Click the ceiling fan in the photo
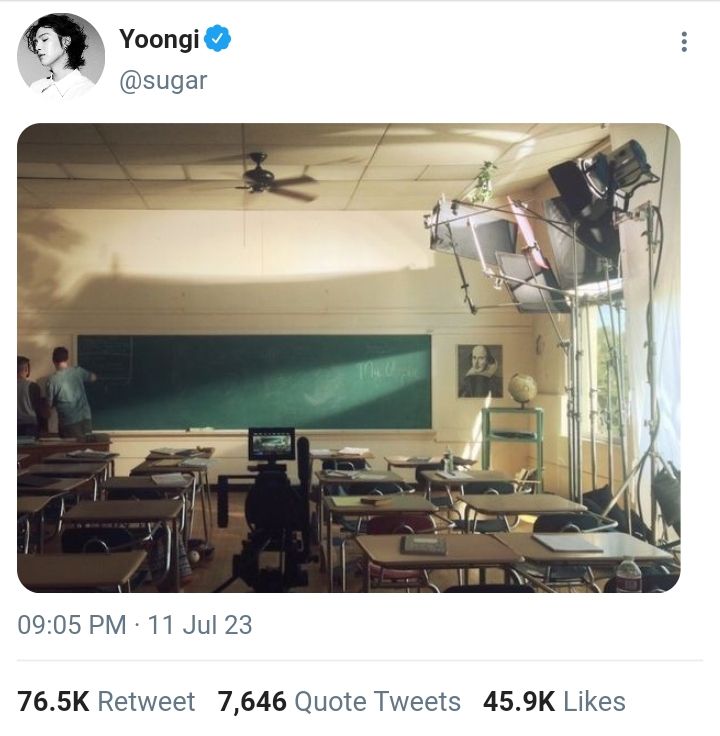 (266, 178)
